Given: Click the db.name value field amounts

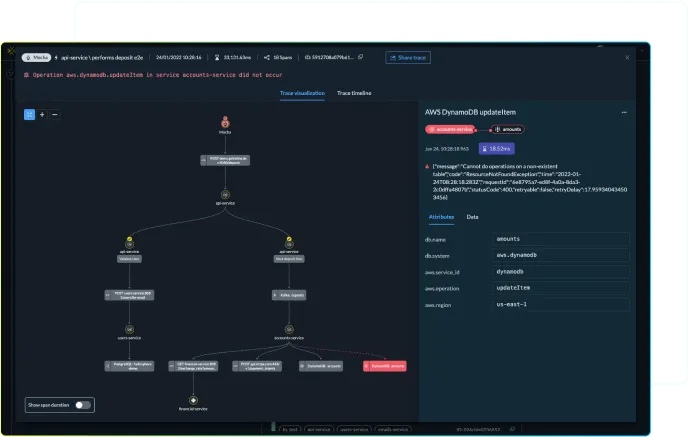Looking at the screenshot, I should [560, 239].
